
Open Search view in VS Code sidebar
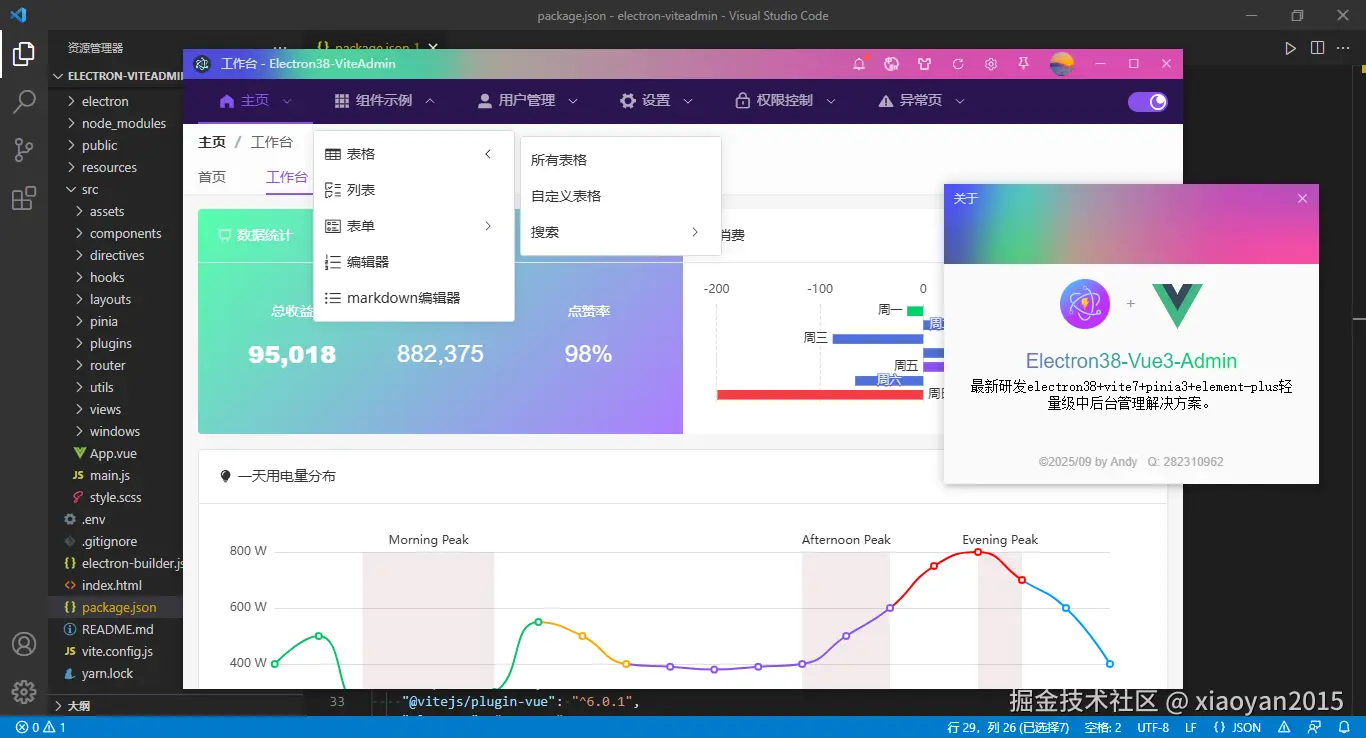point(23,101)
